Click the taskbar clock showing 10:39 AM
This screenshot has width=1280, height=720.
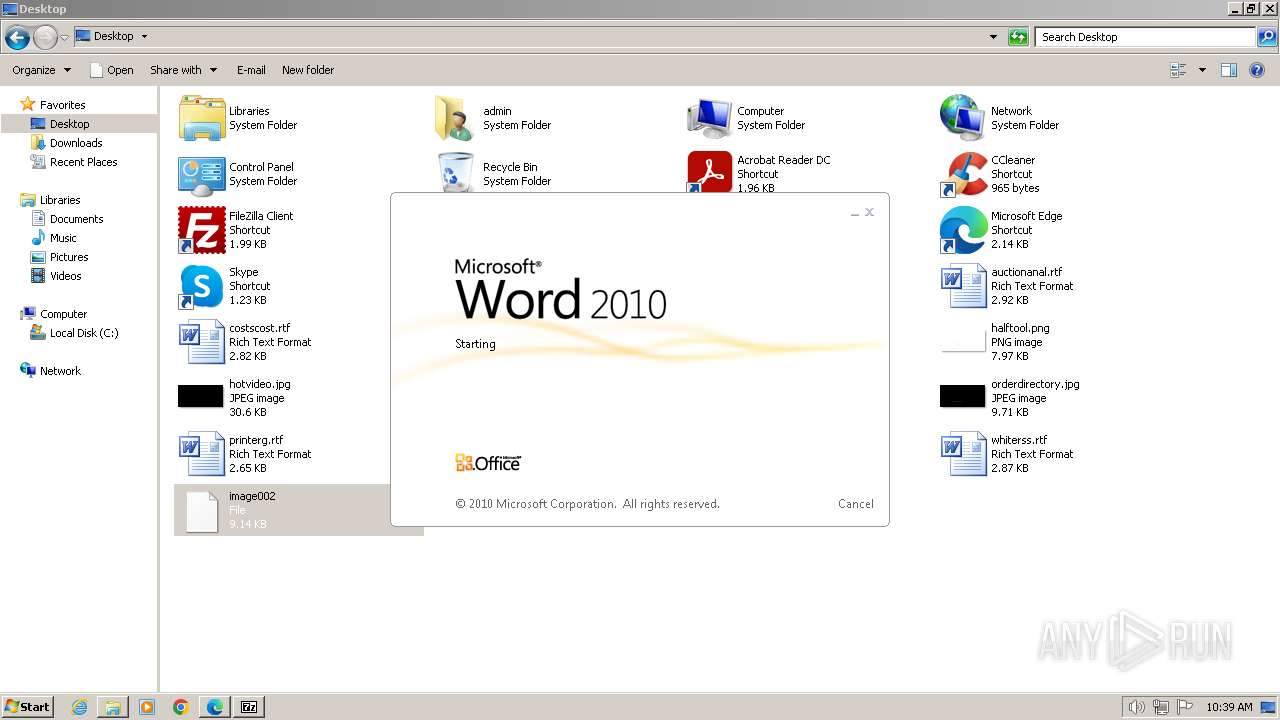pyautogui.click(x=1229, y=707)
